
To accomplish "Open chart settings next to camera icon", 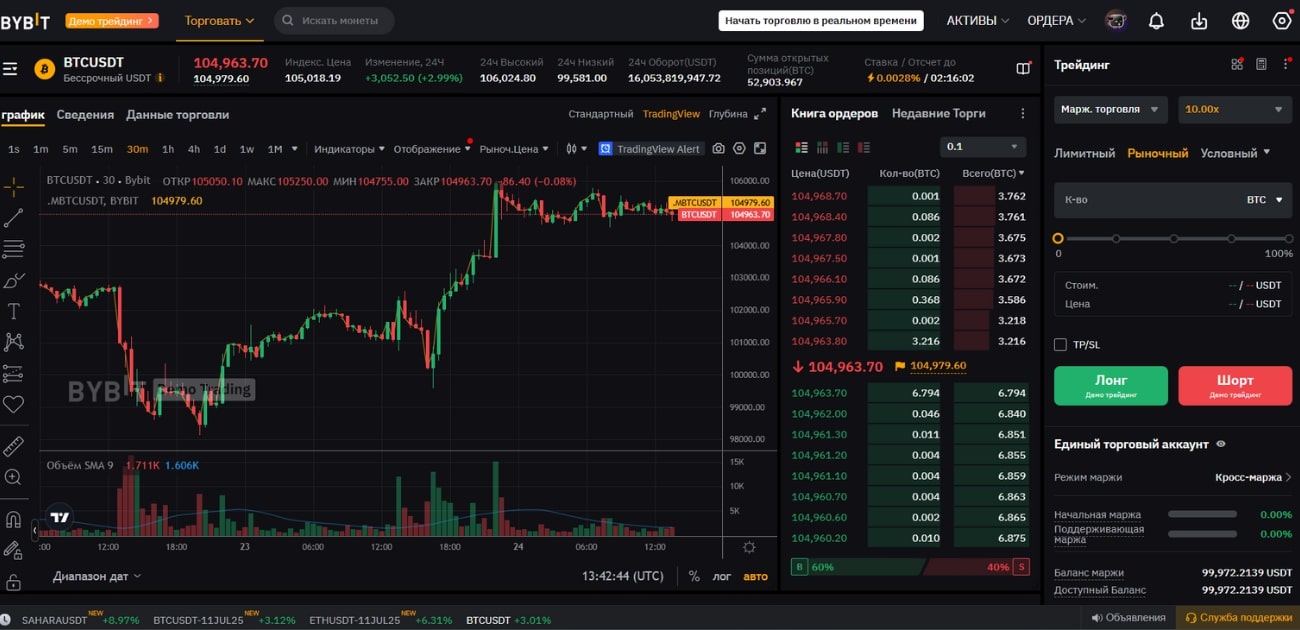I will tap(739, 149).
